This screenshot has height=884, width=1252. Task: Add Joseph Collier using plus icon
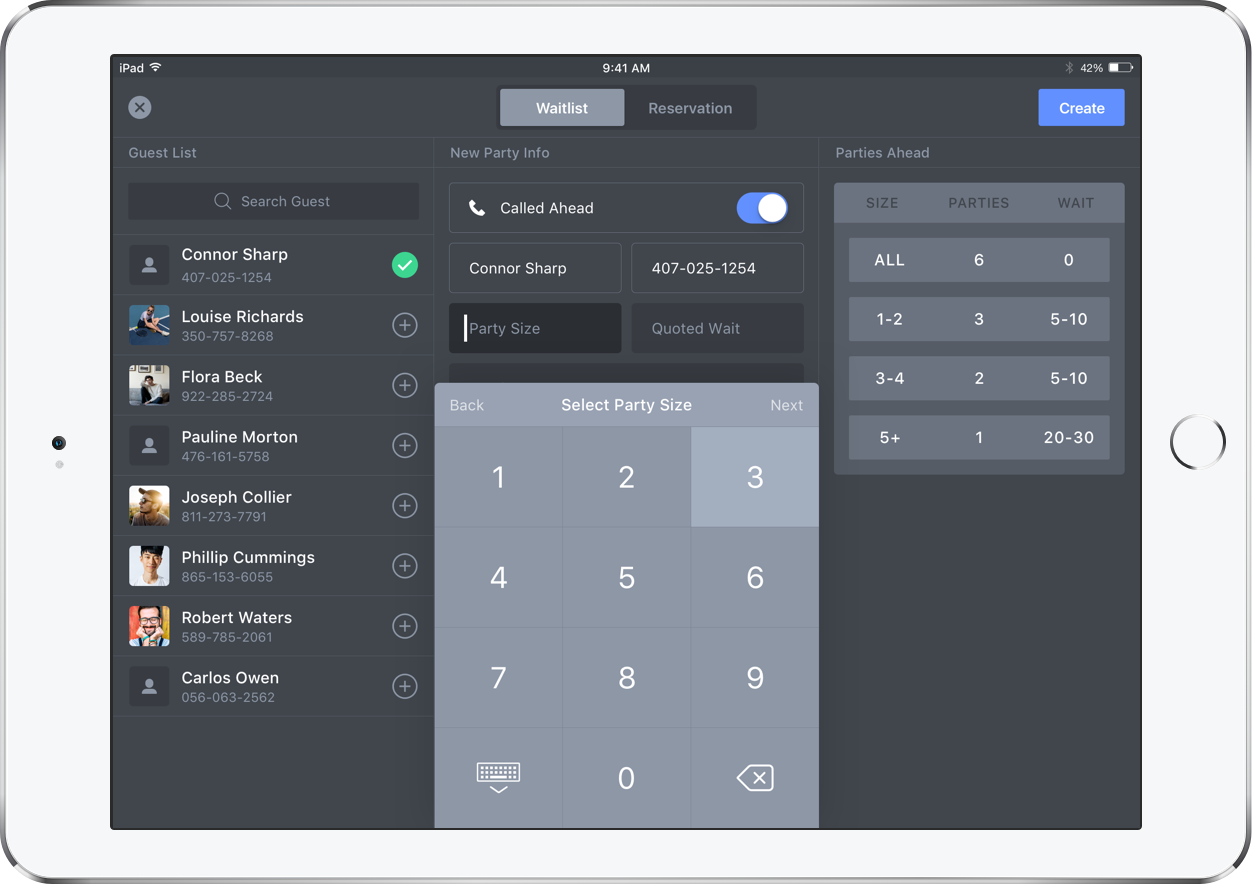point(405,506)
